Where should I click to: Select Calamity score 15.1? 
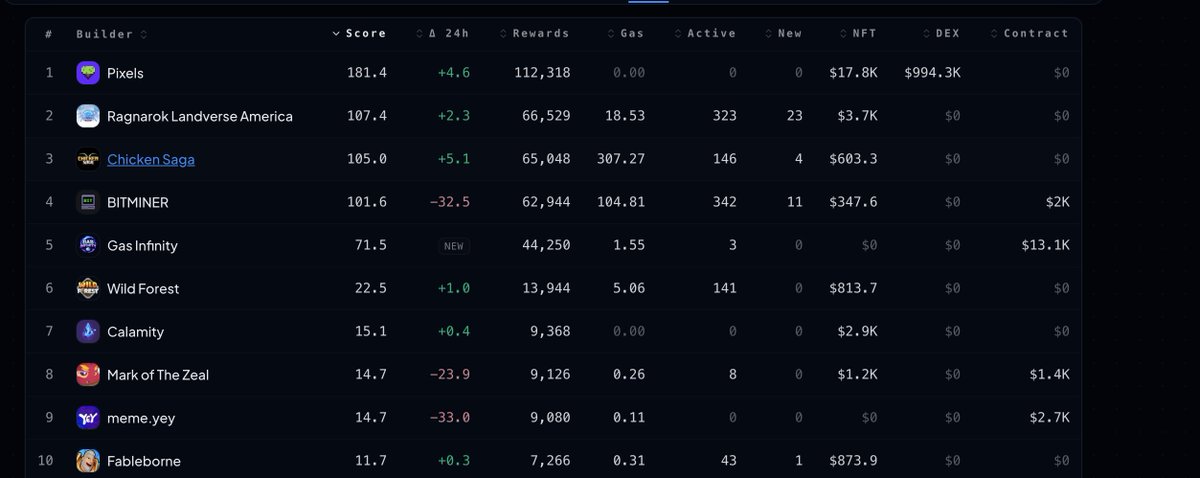371,331
